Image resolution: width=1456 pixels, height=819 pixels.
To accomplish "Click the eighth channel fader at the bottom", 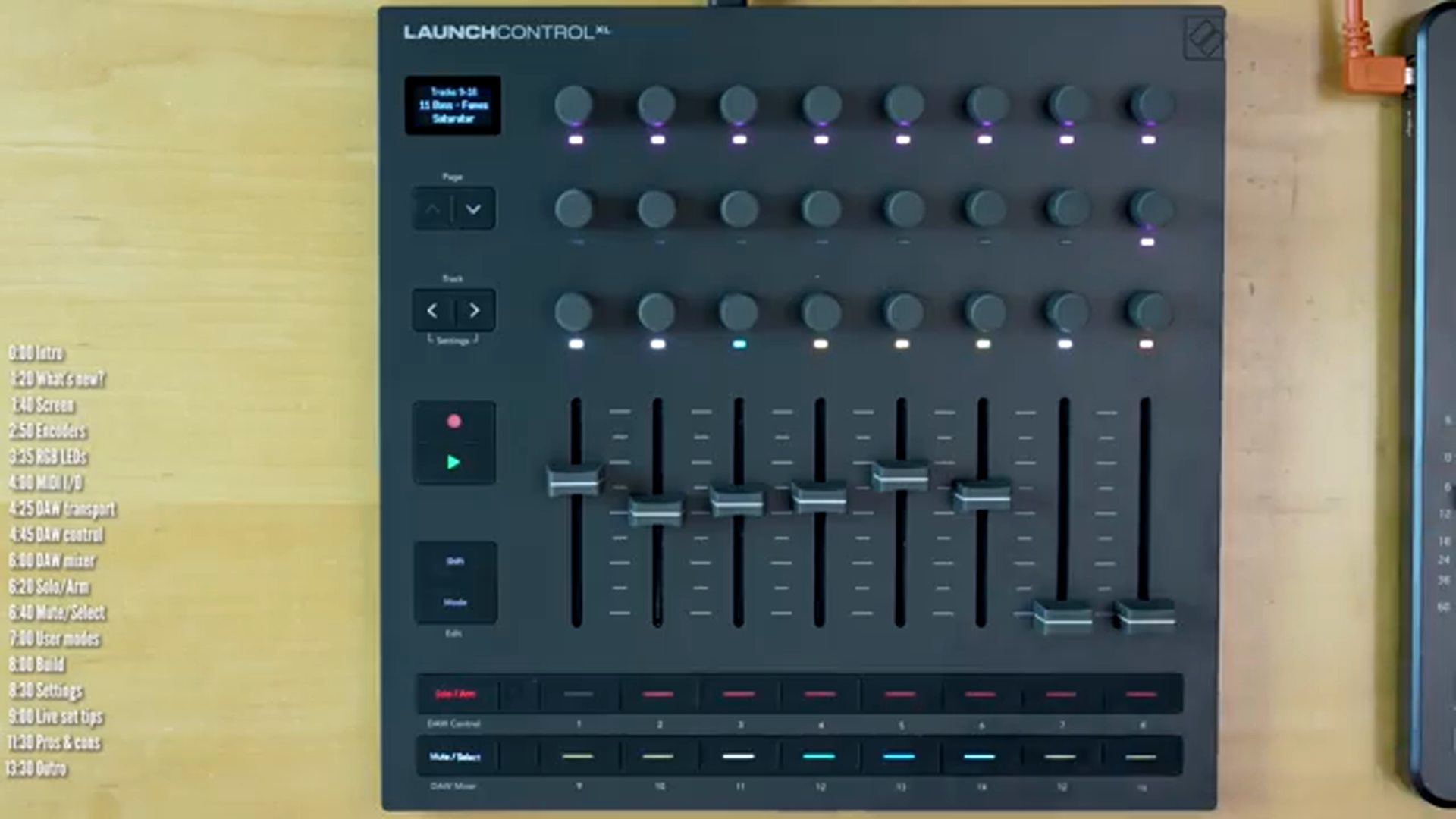I will coord(1145,617).
